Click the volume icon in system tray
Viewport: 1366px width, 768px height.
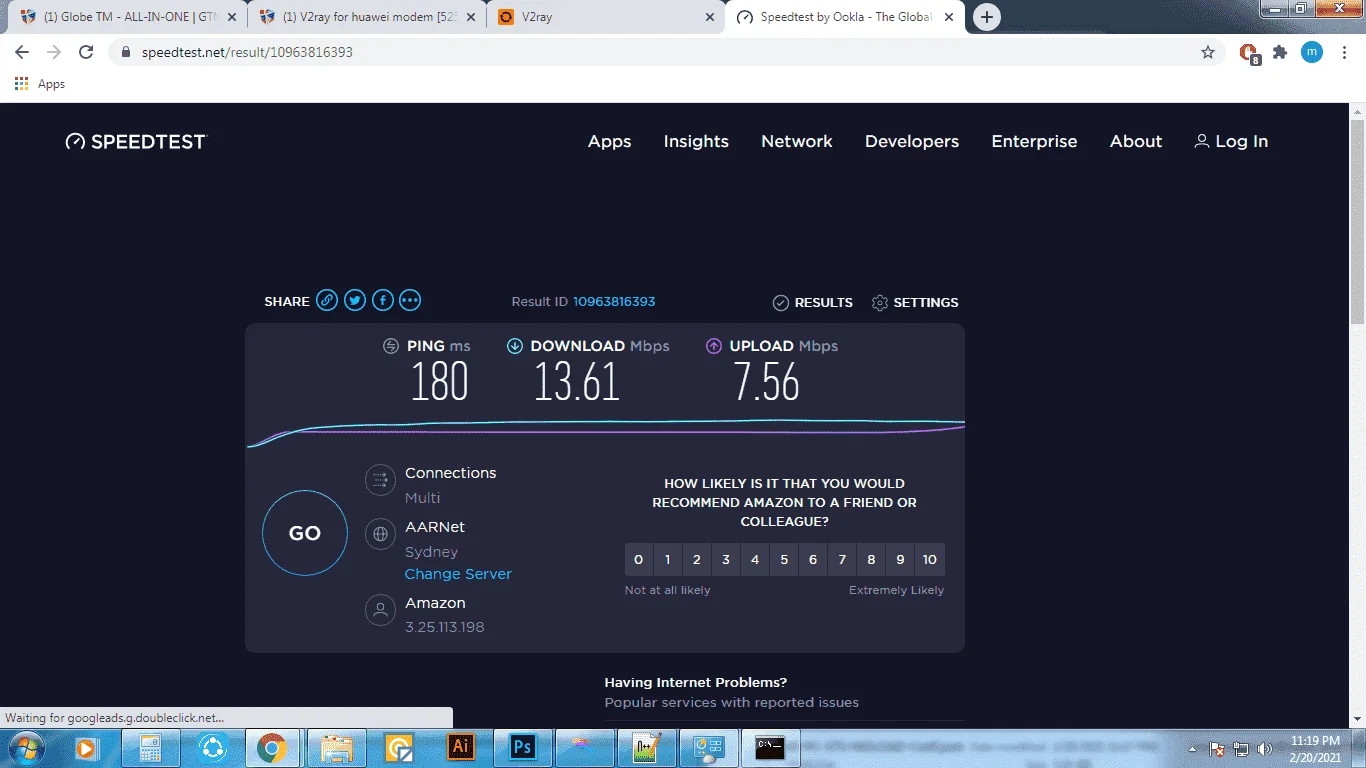(x=1265, y=748)
